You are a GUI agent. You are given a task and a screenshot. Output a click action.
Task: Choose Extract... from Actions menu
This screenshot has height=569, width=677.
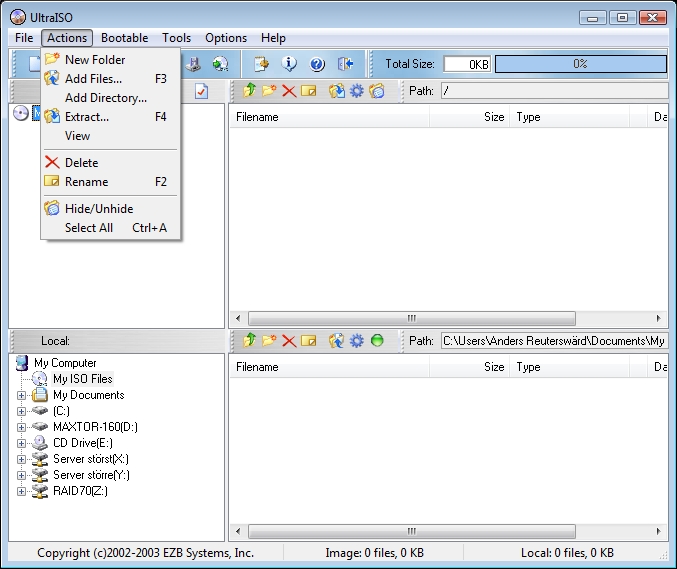click(111, 117)
